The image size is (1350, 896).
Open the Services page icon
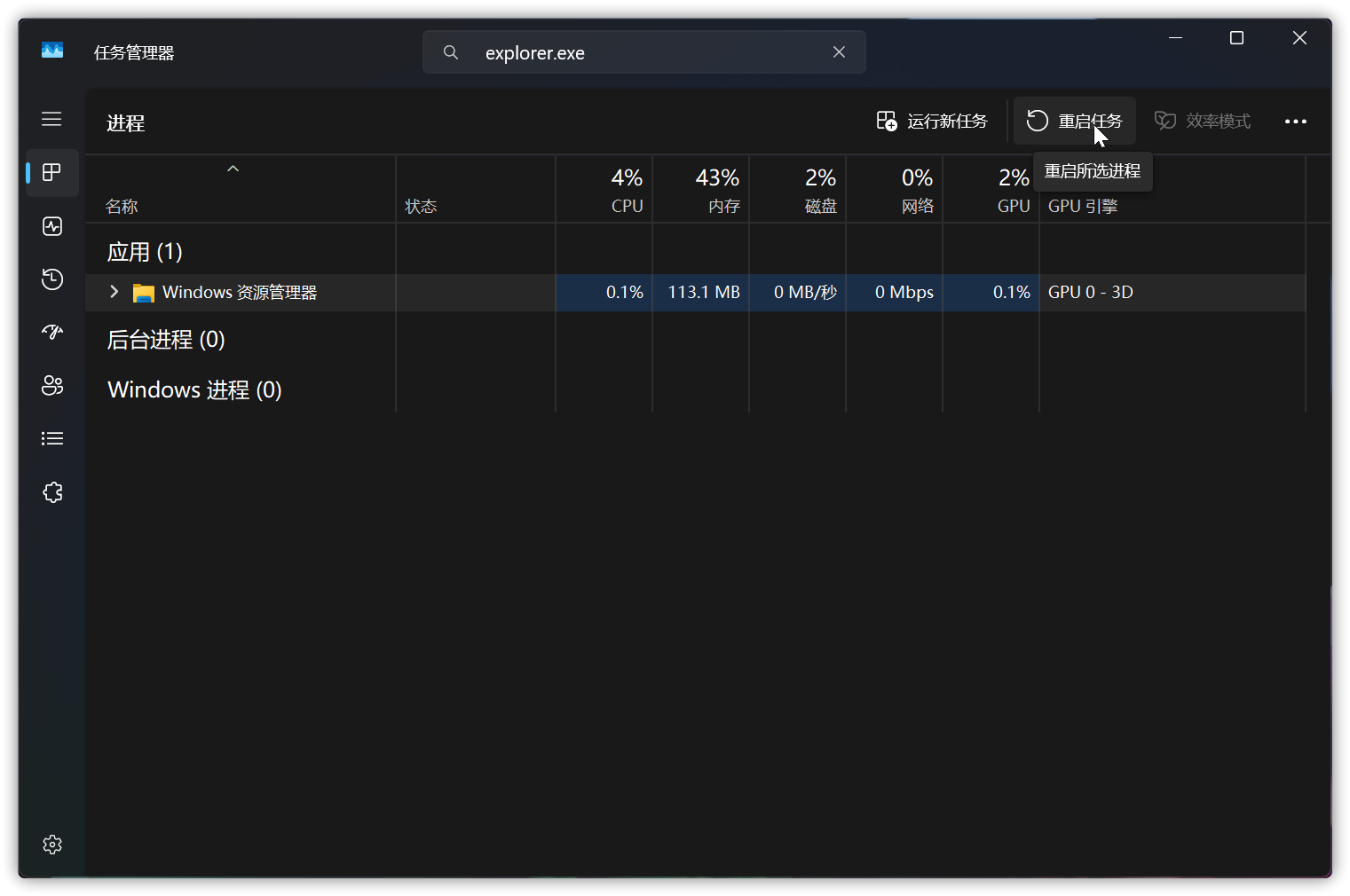52,492
